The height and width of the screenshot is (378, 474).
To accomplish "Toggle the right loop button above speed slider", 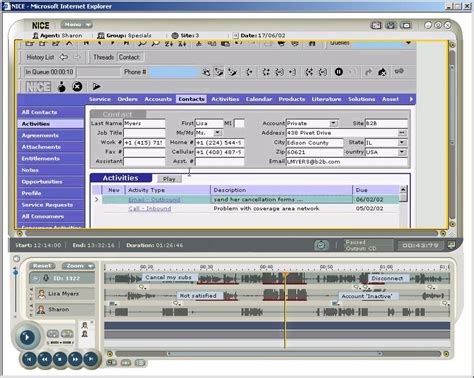I will pos(67,333).
